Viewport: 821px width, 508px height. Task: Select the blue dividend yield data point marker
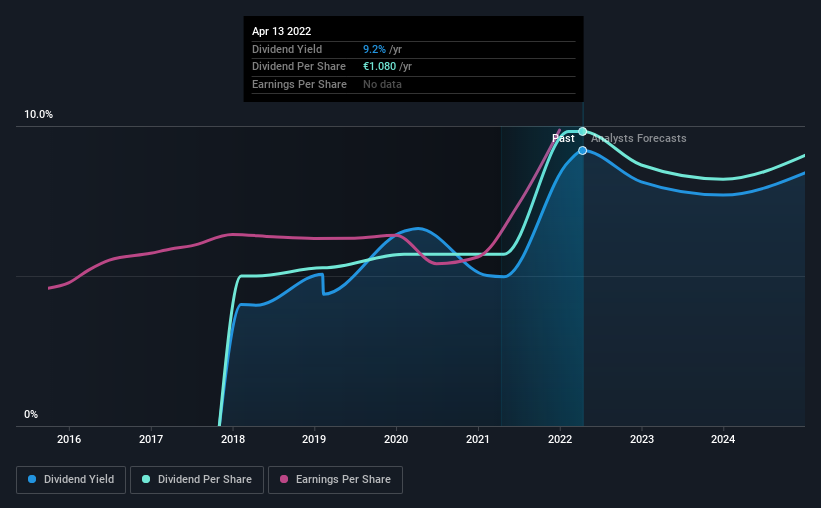tap(582, 151)
